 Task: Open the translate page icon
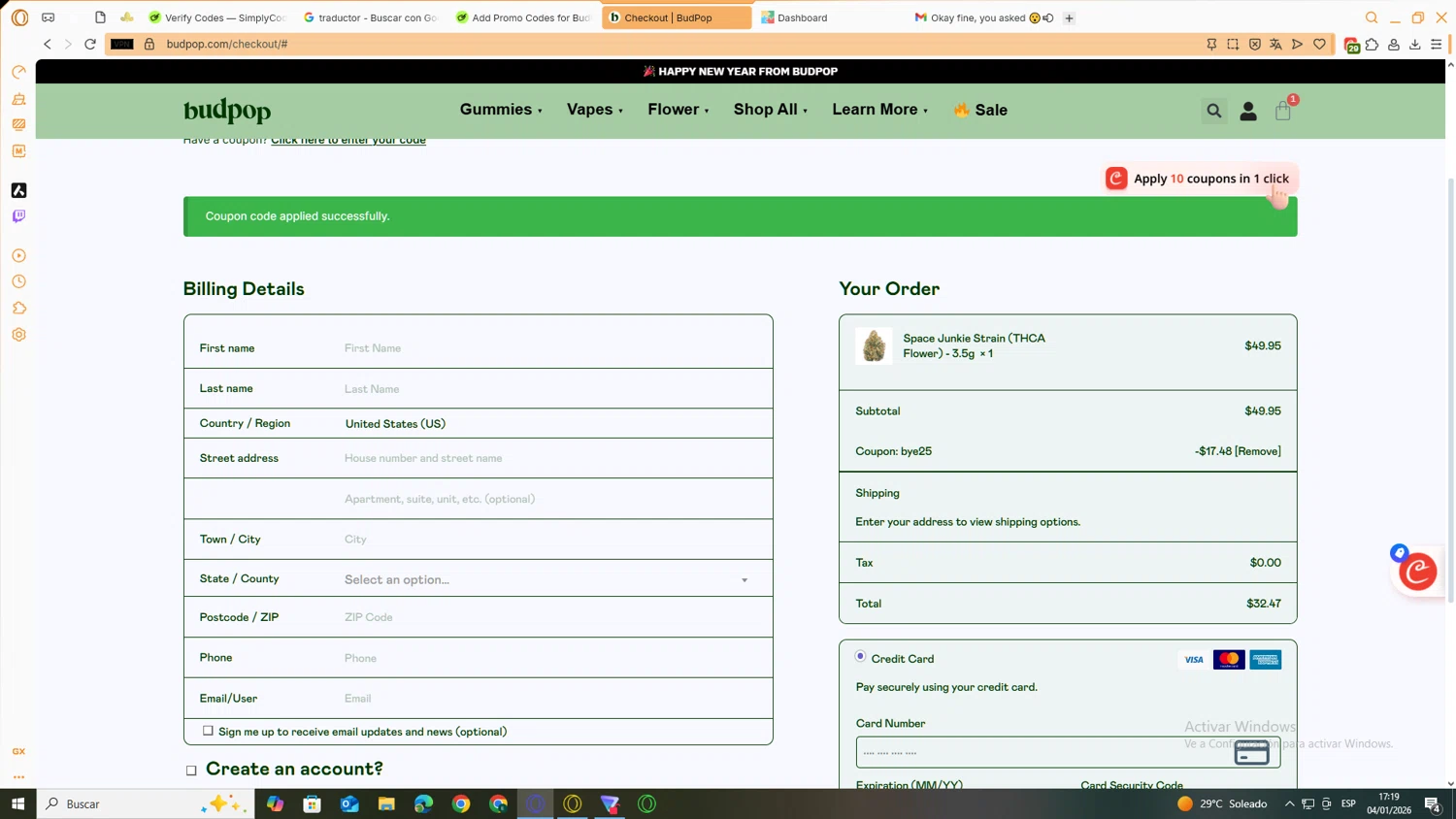(1275, 44)
